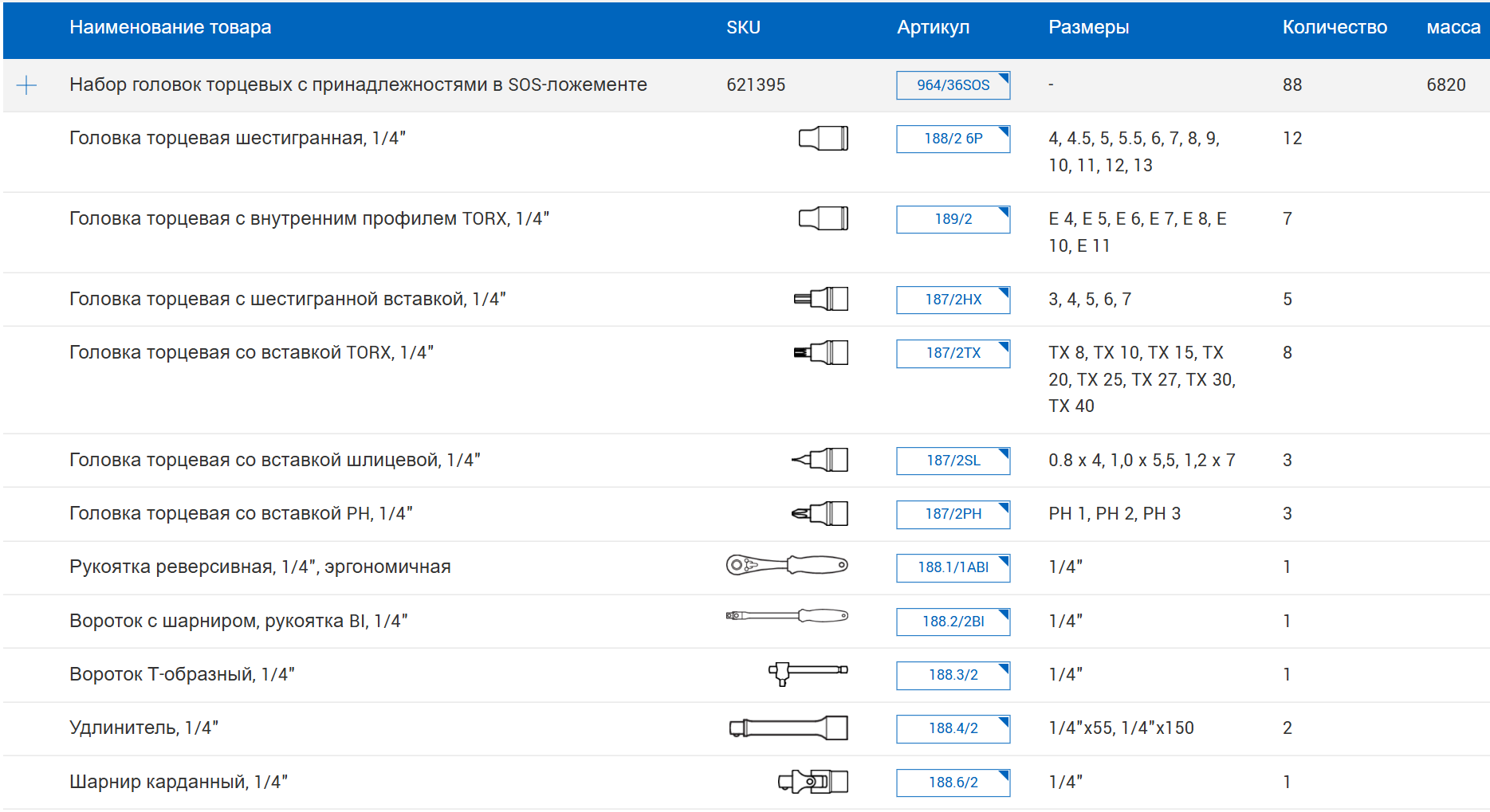Click the T-shaped wrench icon
The image size is (1490, 812).
(808, 673)
